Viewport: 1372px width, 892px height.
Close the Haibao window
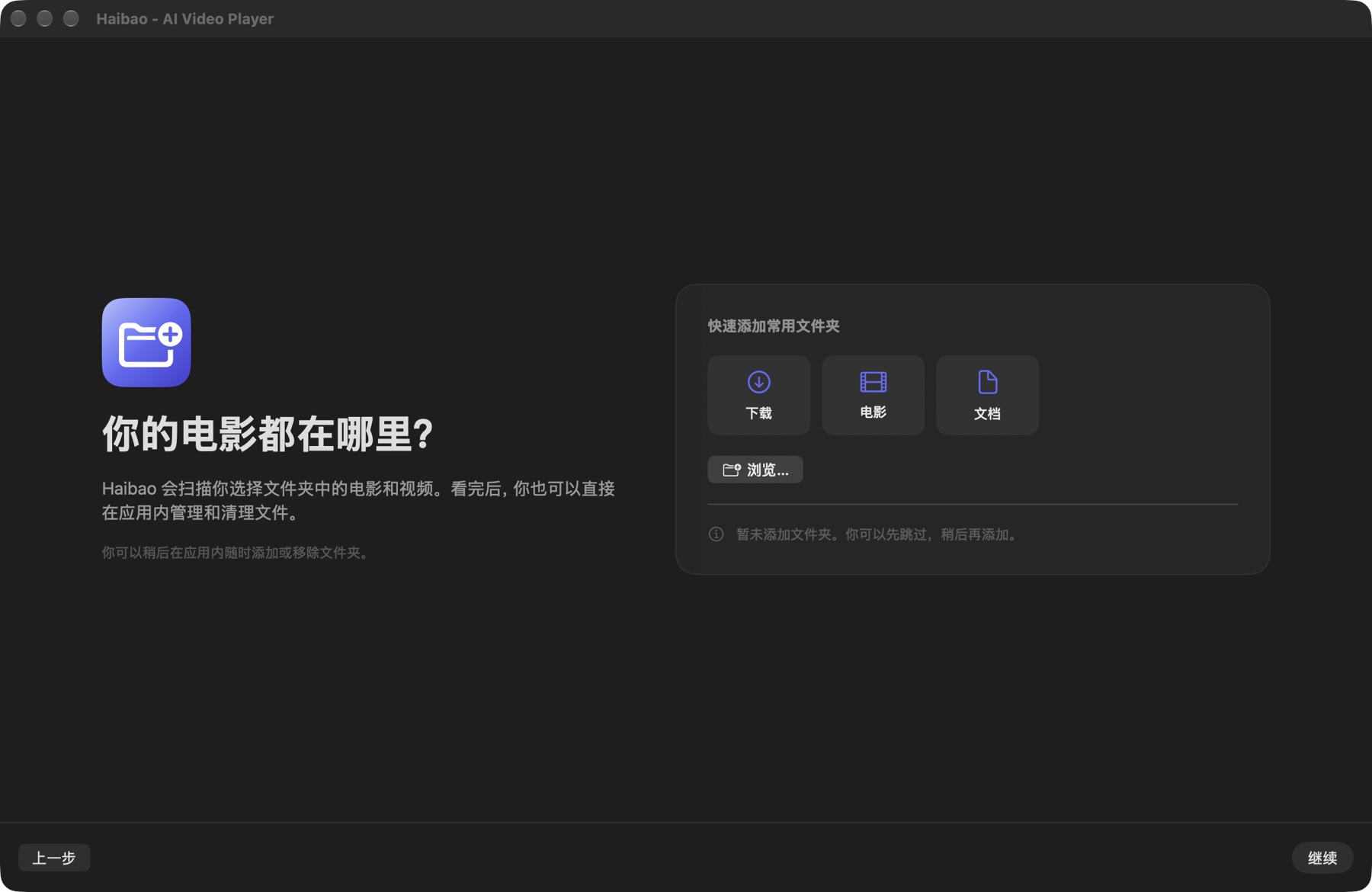tap(19, 18)
